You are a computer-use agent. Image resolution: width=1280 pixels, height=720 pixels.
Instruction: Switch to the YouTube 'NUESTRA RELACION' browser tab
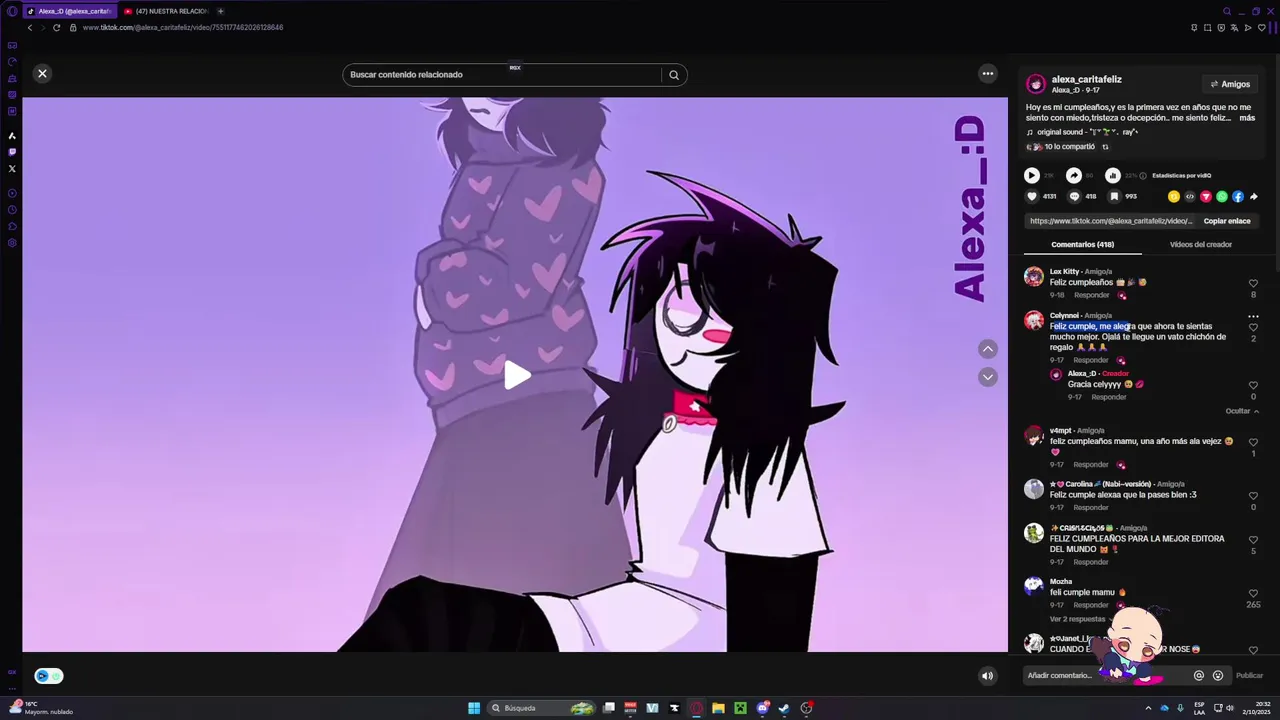click(166, 11)
